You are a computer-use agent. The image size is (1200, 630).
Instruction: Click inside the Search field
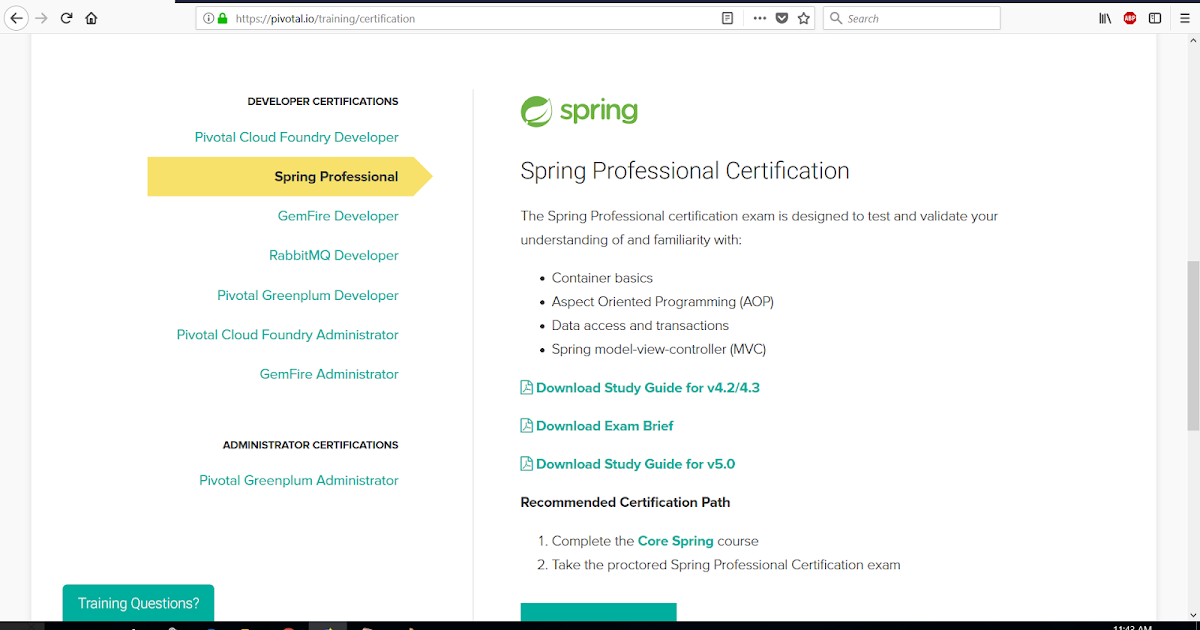910,17
